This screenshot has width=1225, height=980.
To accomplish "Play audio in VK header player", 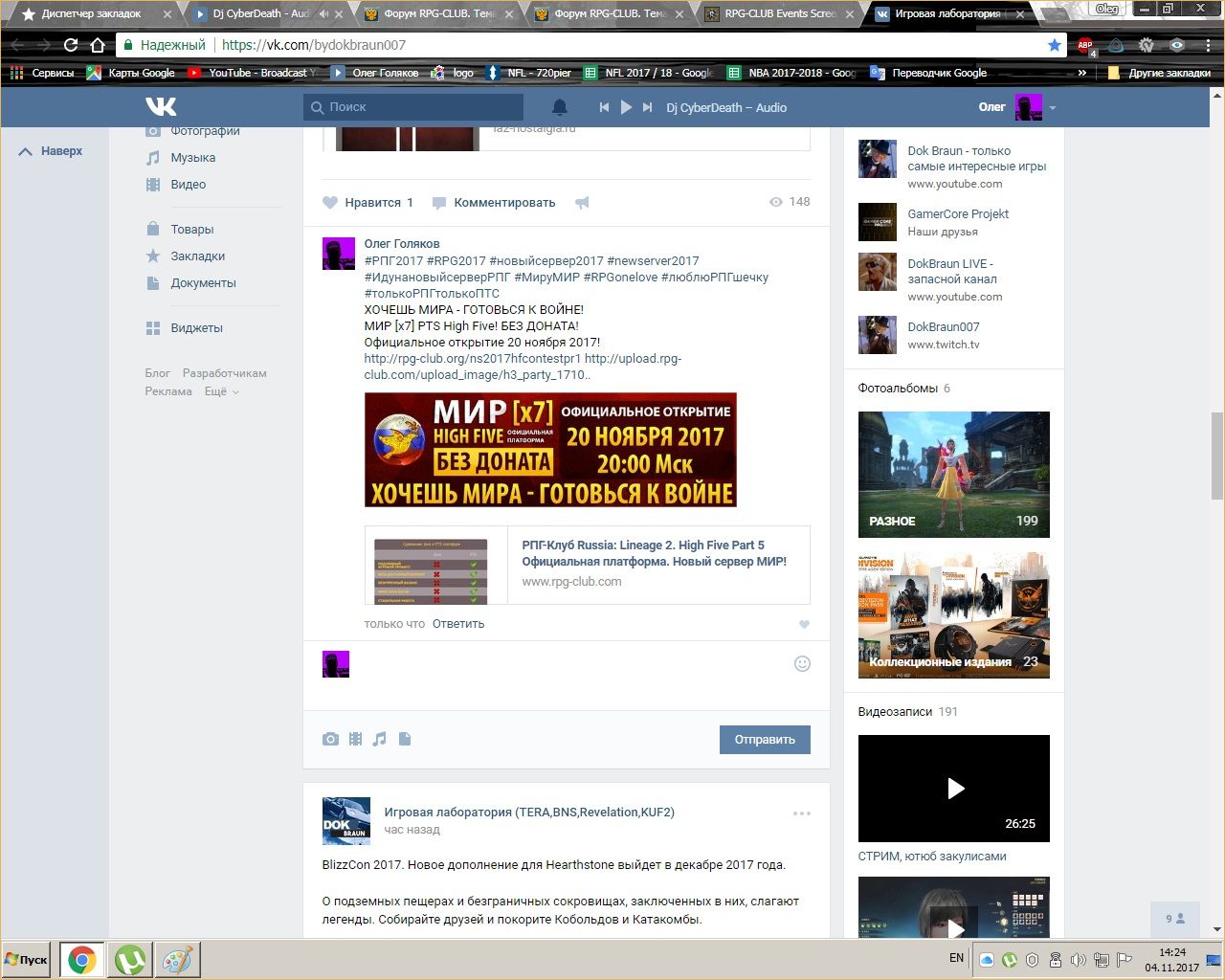I will pyautogui.click(x=626, y=107).
